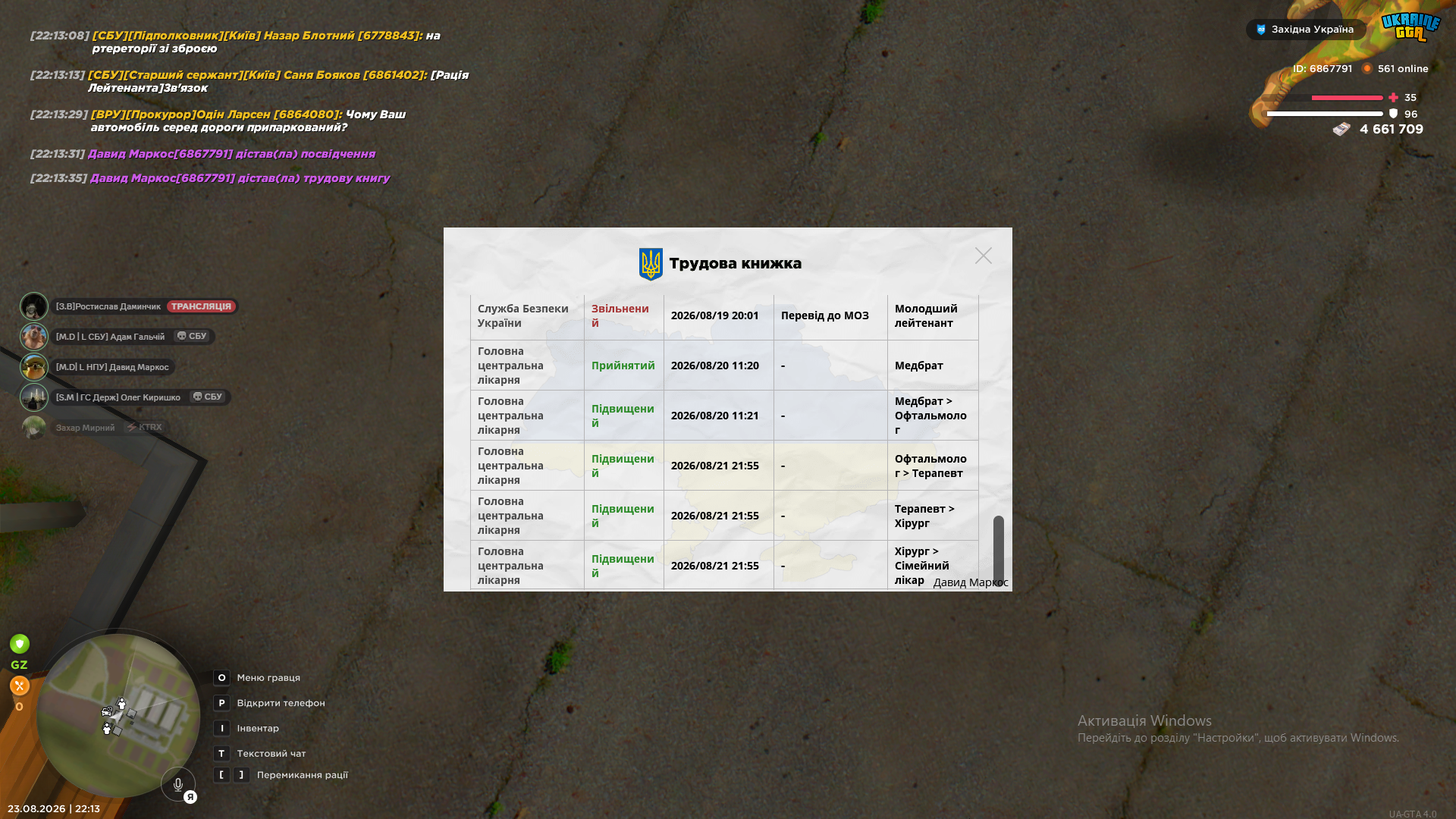Click the Західна Україна server badge
The image size is (1456, 819).
[1306, 30]
